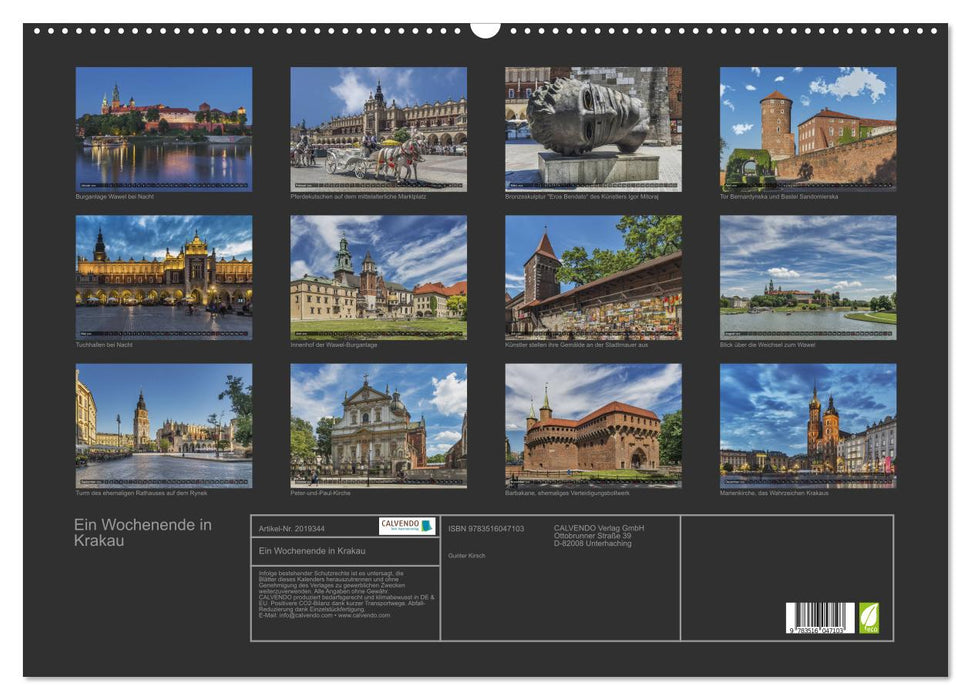Open the Tuchhallen bei Nacht photo

(164, 277)
